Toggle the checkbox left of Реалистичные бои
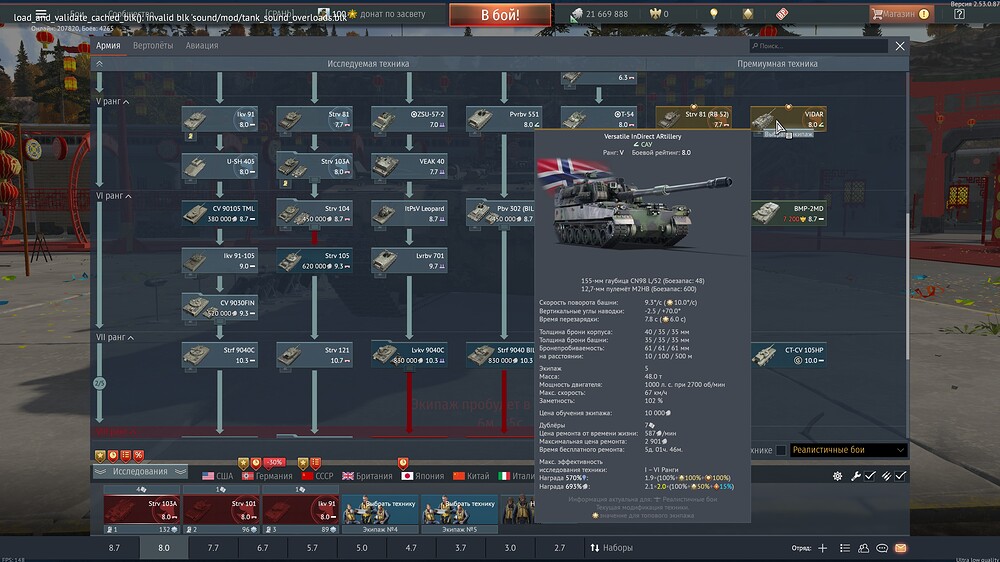1000x562 pixels. pyautogui.click(x=781, y=451)
